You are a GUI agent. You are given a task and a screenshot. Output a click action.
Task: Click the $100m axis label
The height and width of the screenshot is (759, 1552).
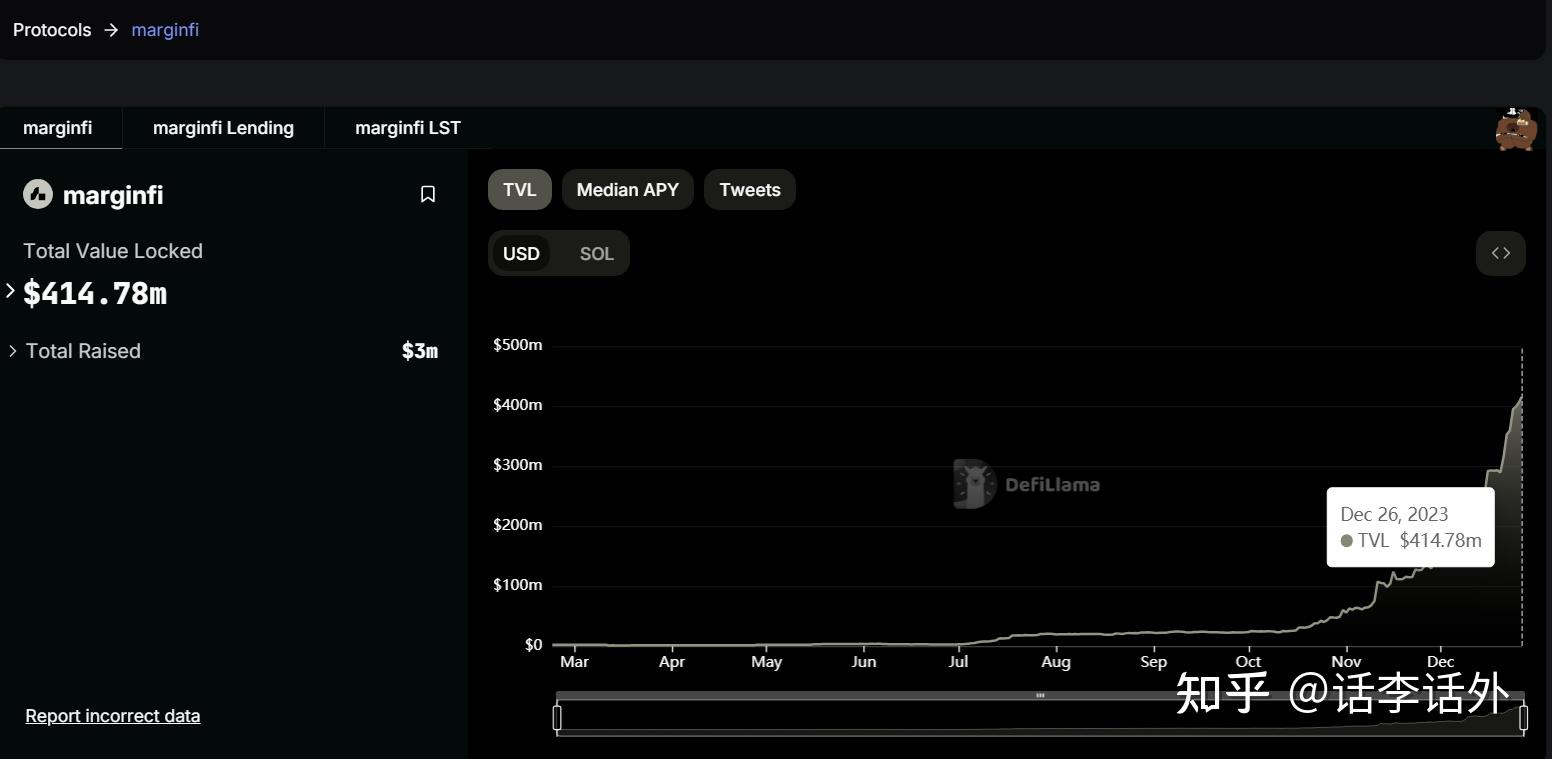[517, 585]
